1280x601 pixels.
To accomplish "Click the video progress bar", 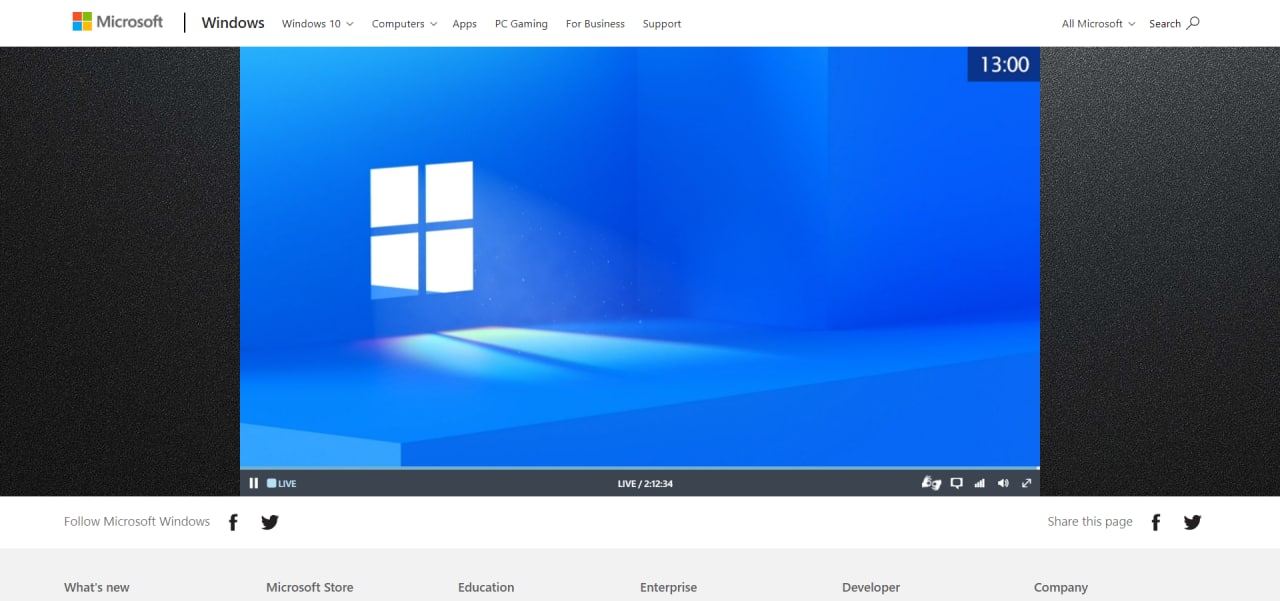I will tap(640, 468).
